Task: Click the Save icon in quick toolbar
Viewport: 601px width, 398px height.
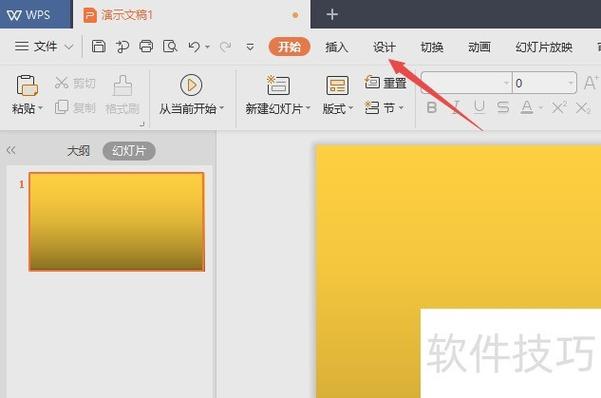Action: [99, 46]
